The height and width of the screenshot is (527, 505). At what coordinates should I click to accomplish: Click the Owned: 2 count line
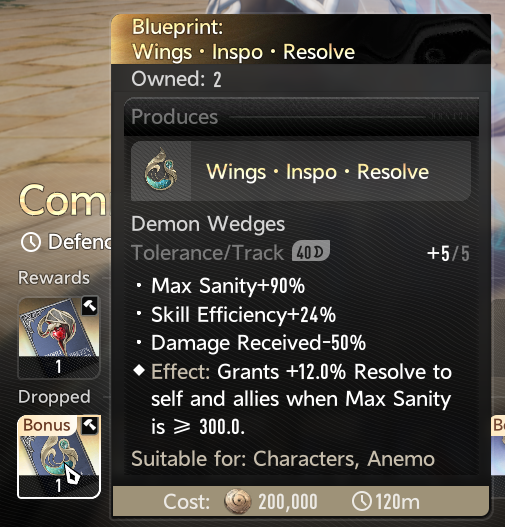click(x=176, y=79)
